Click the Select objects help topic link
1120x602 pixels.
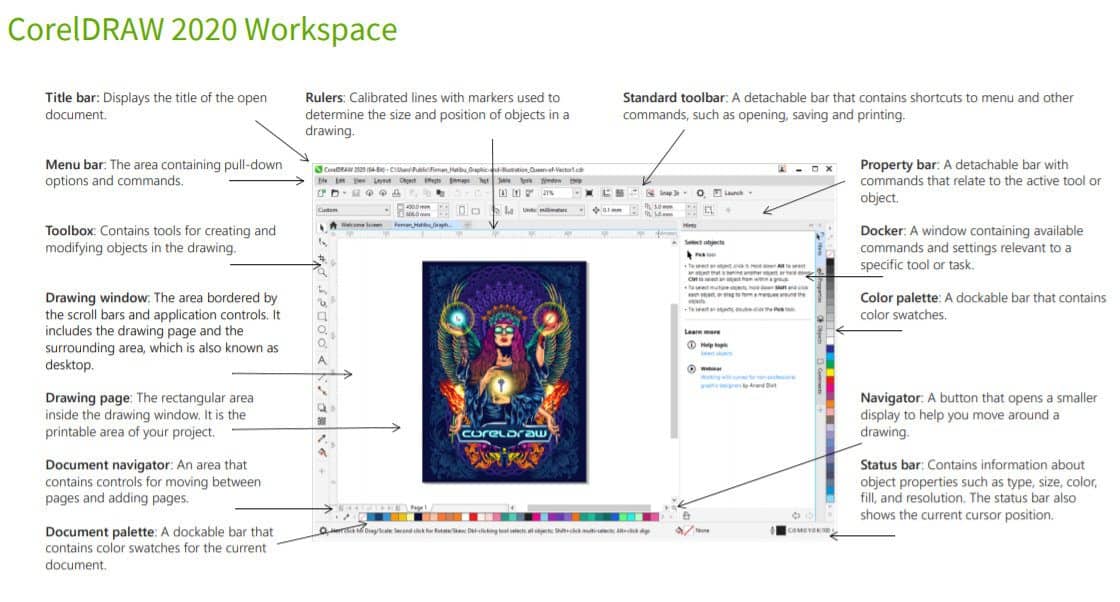click(x=716, y=353)
